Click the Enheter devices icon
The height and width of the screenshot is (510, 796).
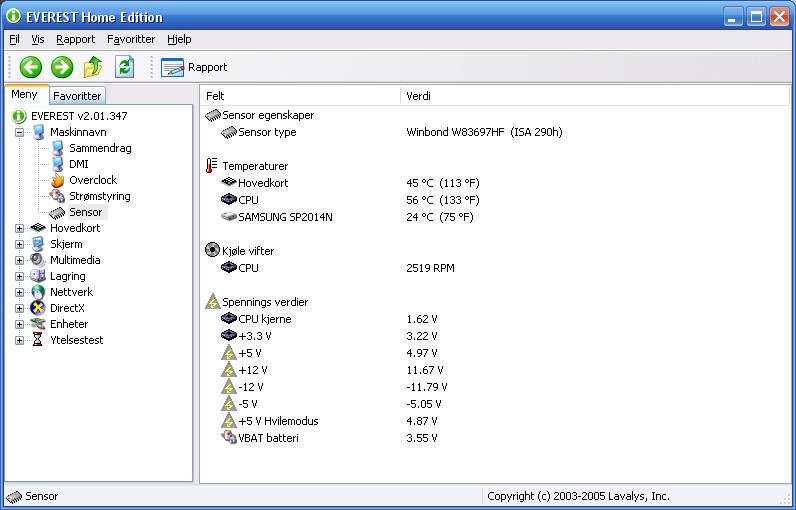[x=38, y=324]
